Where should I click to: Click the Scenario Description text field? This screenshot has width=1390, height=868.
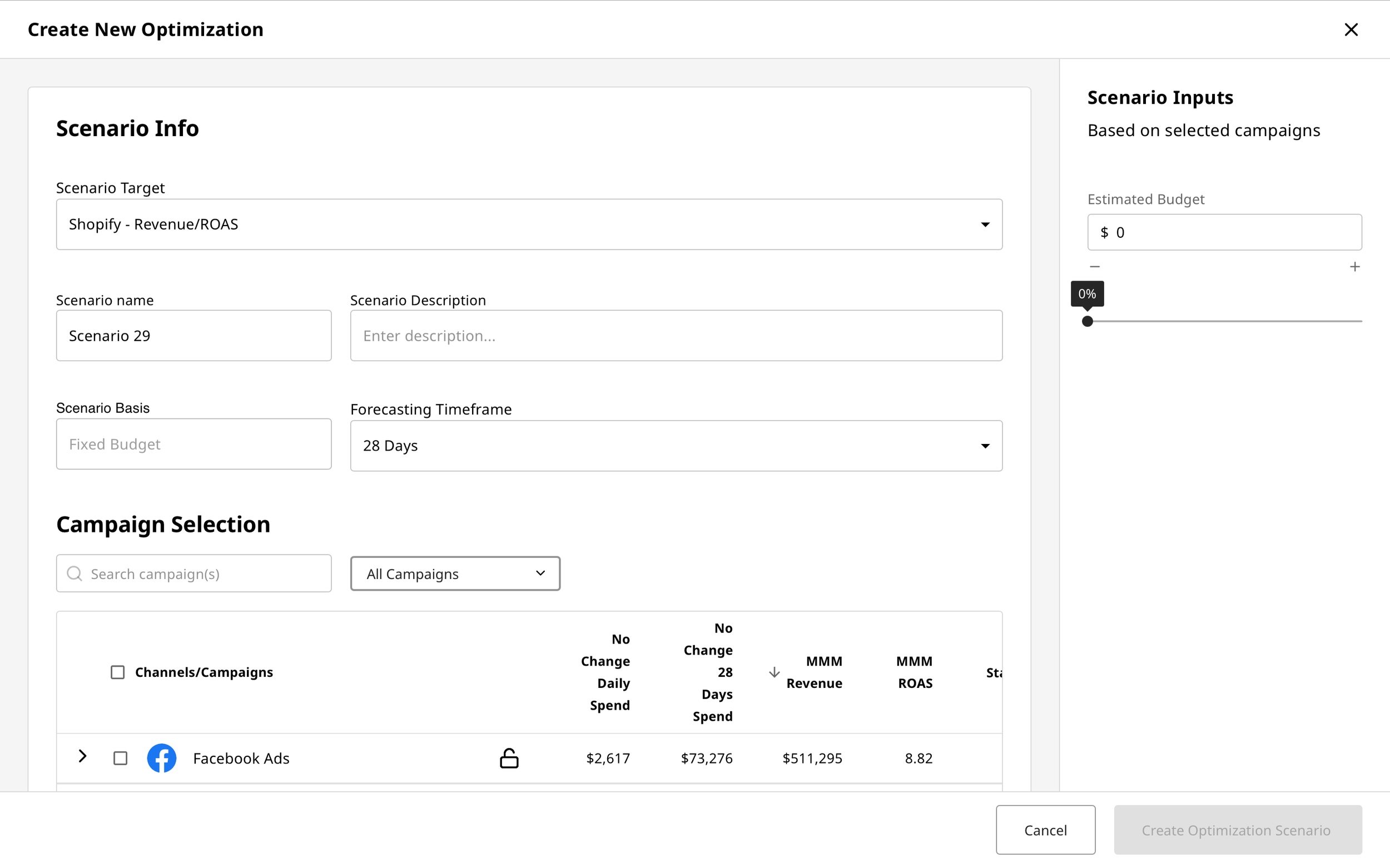click(x=676, y=335)
